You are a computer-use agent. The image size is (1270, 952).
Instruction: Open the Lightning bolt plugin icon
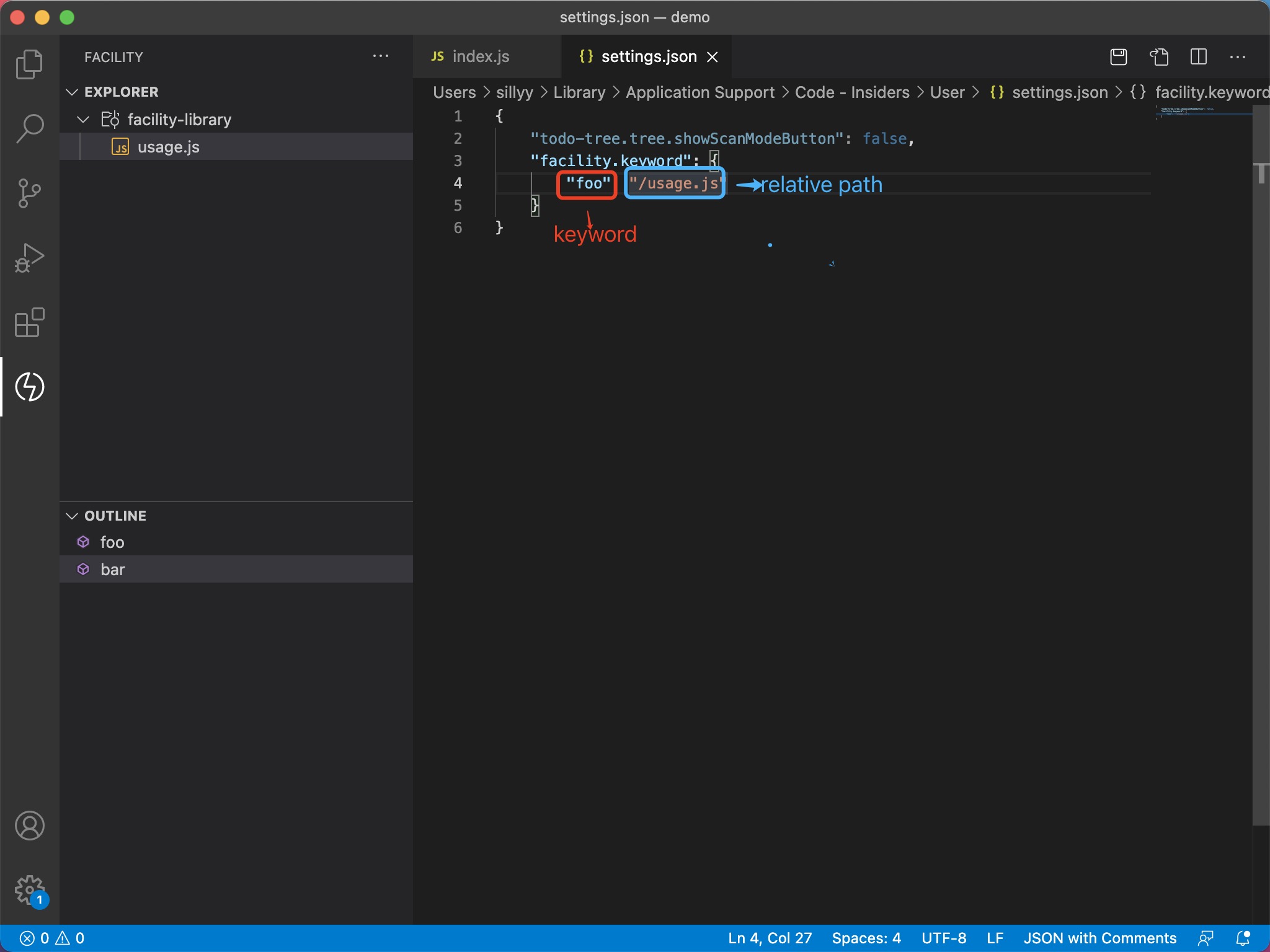tap(29, 387)
